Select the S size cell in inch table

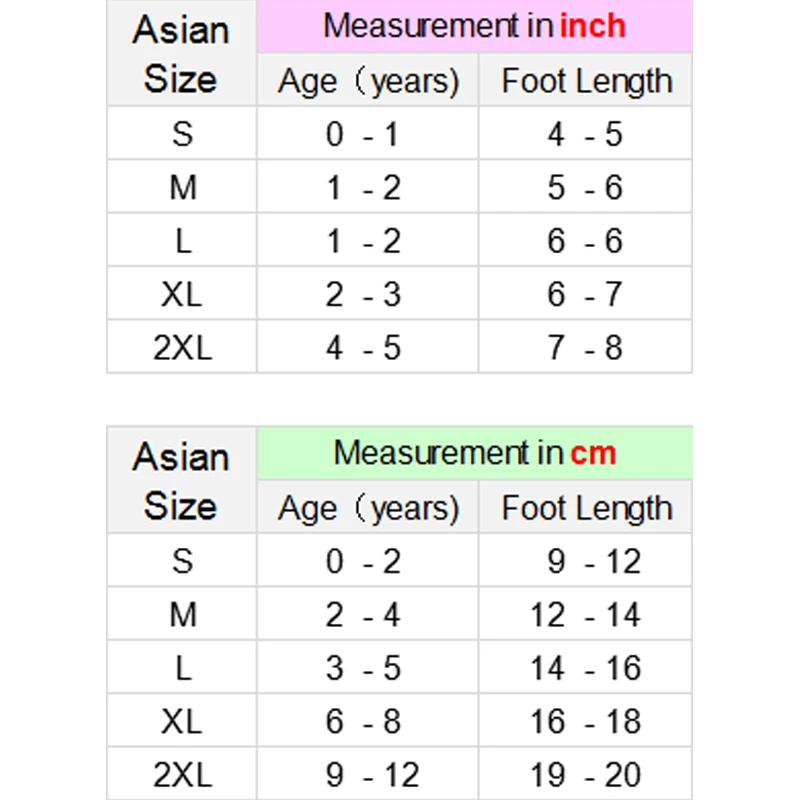pos(182,134)
